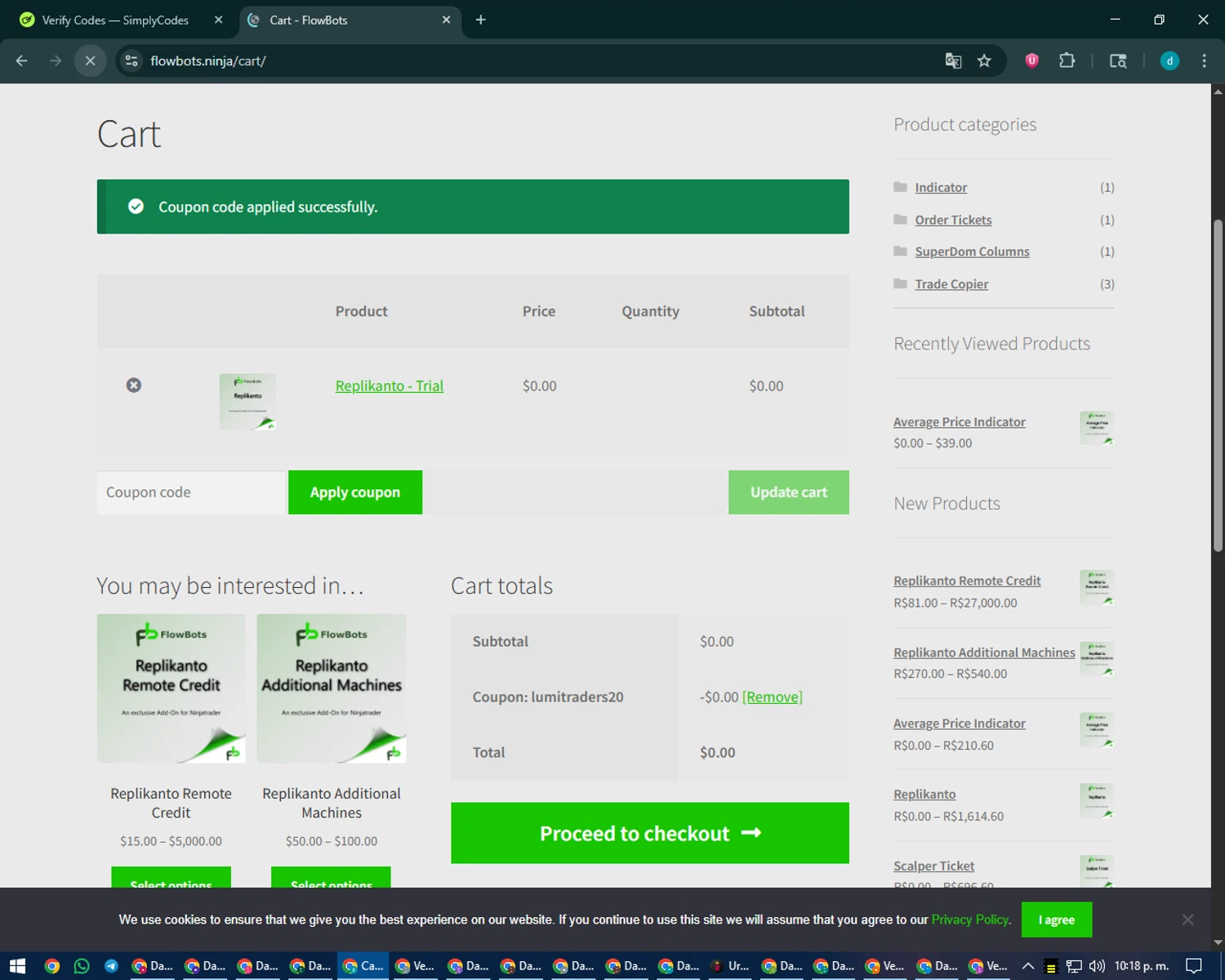The image size is (1225, 980).
Task: Click the Replikanto Remote Credit suggestion title
Action: point(171,803)
